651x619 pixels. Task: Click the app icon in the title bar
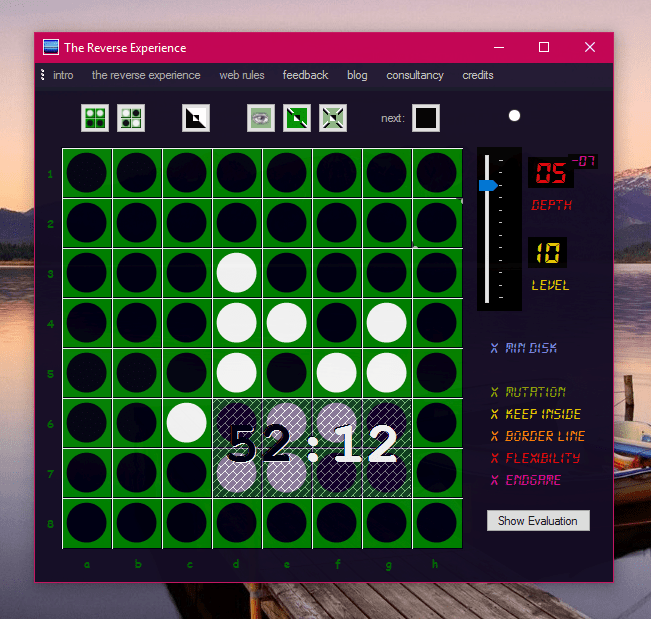51,47
